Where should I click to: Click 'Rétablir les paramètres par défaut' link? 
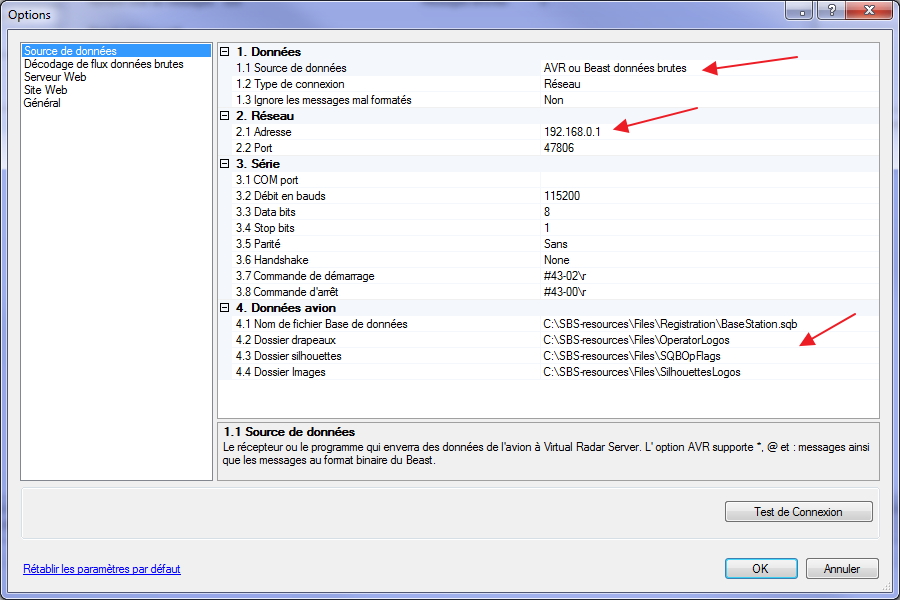click(x=102, y=569)
